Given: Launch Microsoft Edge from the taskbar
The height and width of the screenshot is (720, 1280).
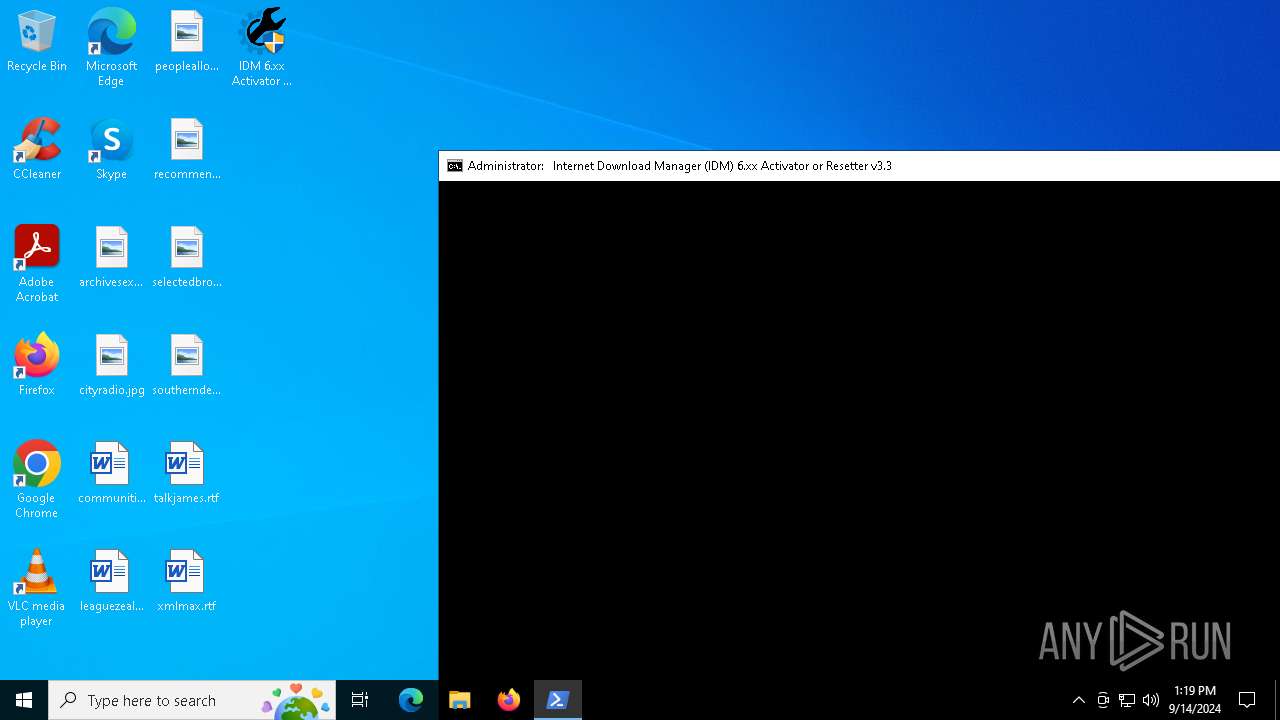Looking at the screenshot, I should click(411, 700).
